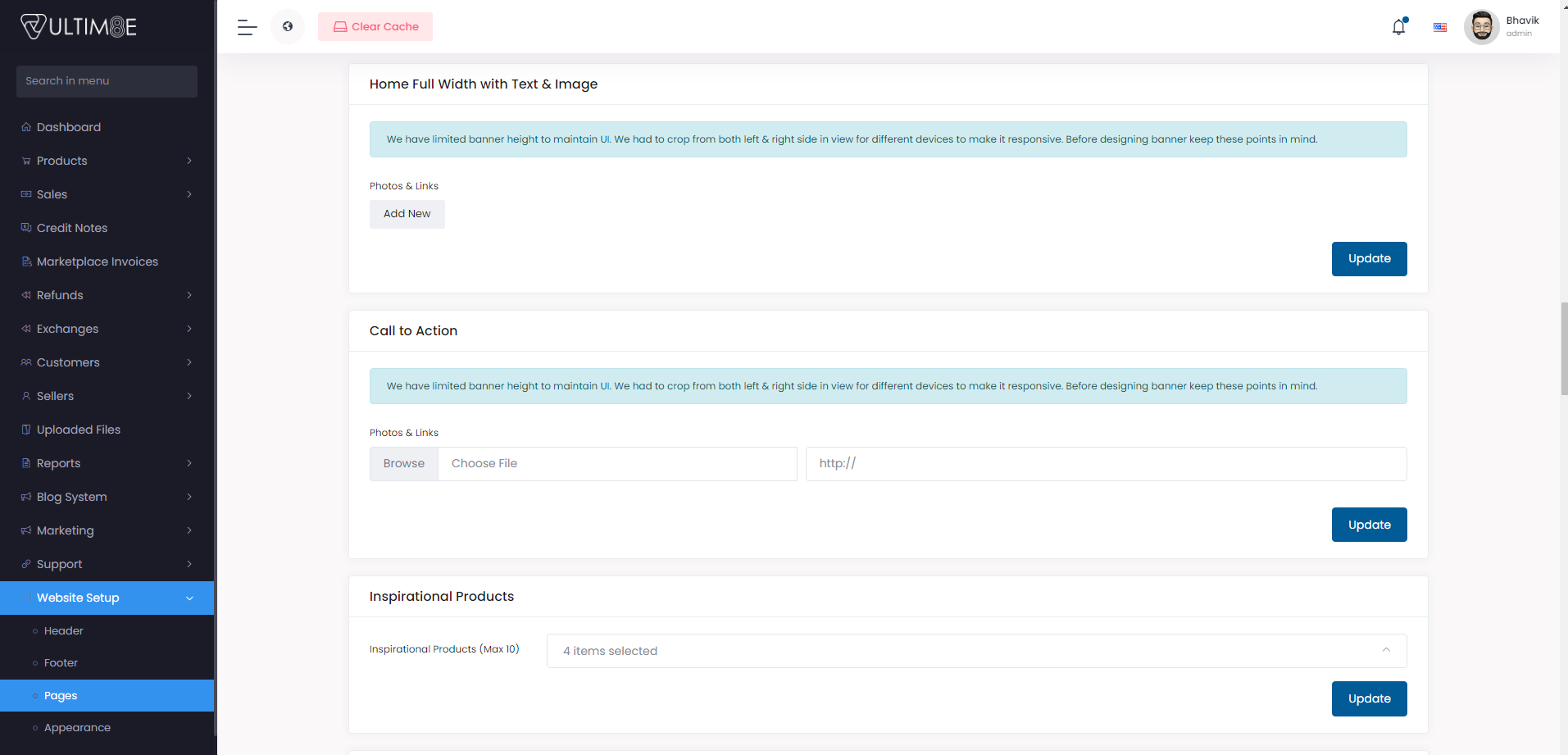This screenshot has width=1568, height=755.
Task: Click Add New under Photos & Links
Action: pyautogui.click(x=407, y=214)
